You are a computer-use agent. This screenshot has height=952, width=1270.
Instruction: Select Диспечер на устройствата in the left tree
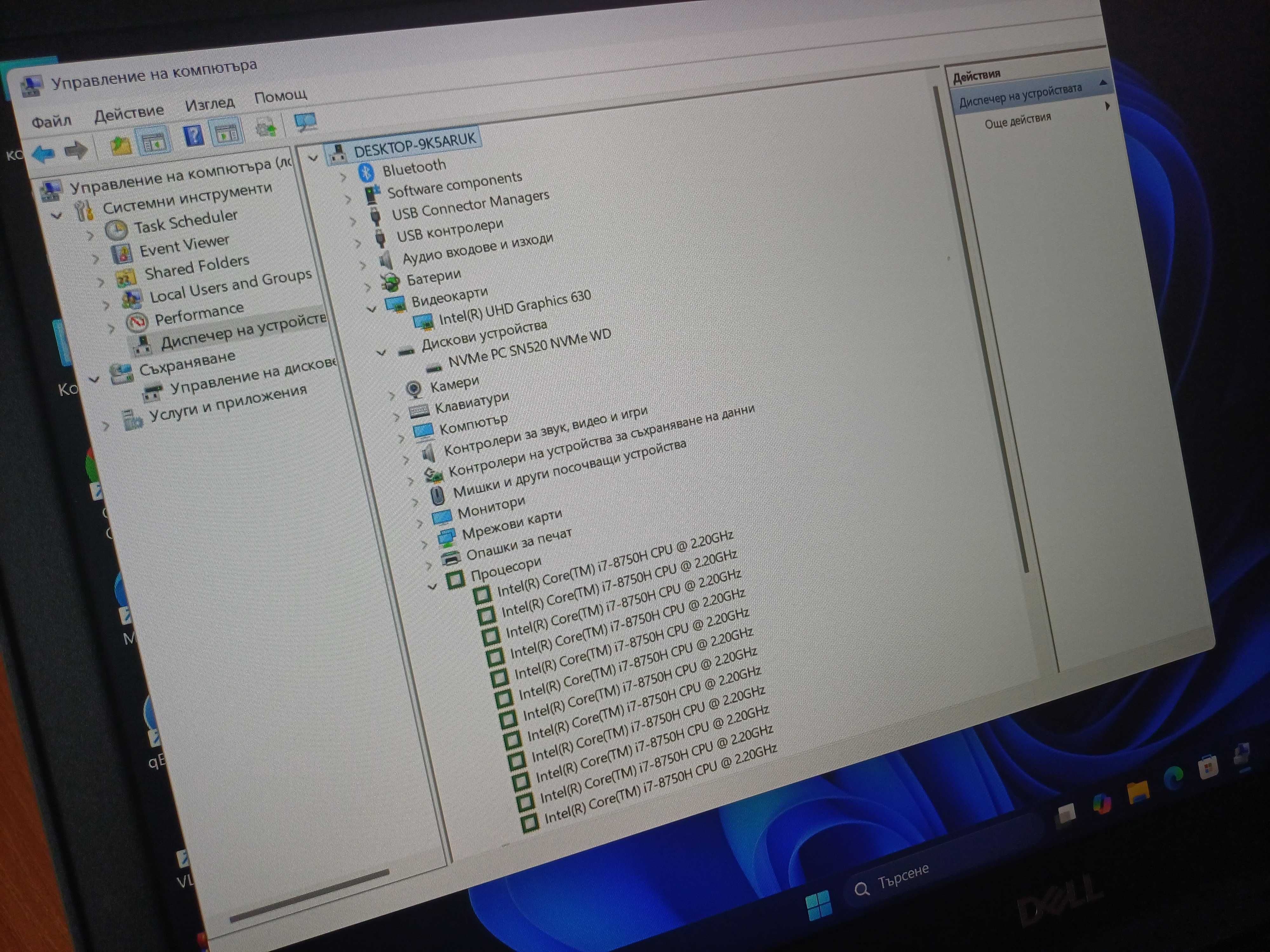244,332
